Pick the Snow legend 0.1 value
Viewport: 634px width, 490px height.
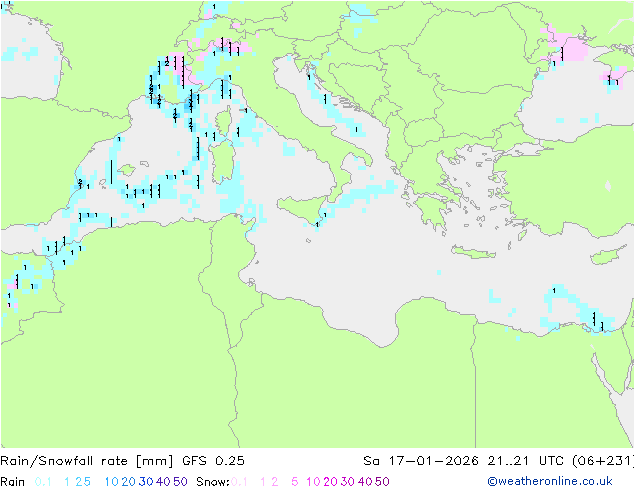pos(239,482)
